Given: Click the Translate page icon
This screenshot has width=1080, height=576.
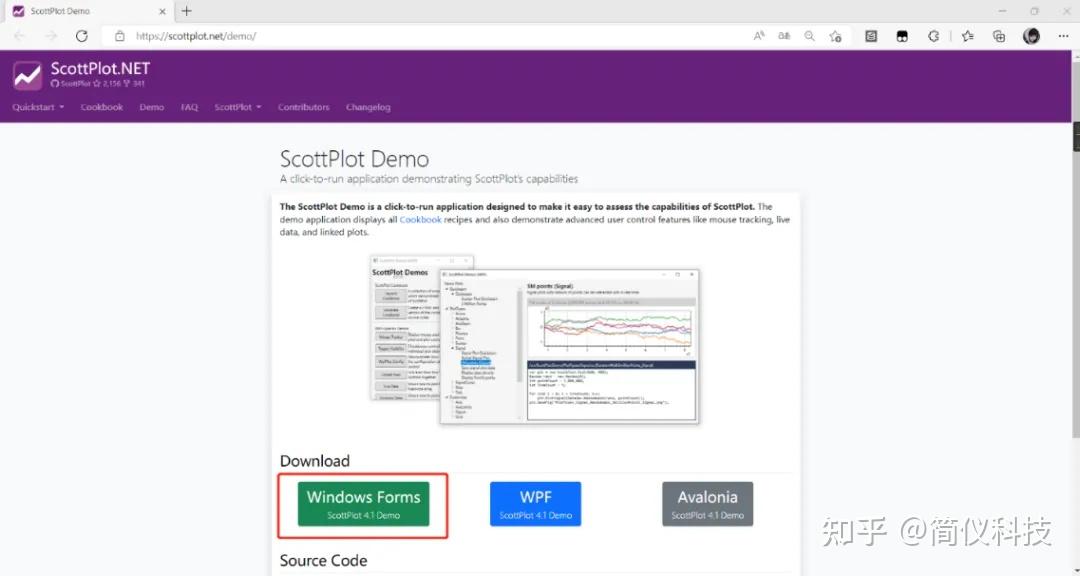Looking at the screenshot, I should [x=784, y=36].
